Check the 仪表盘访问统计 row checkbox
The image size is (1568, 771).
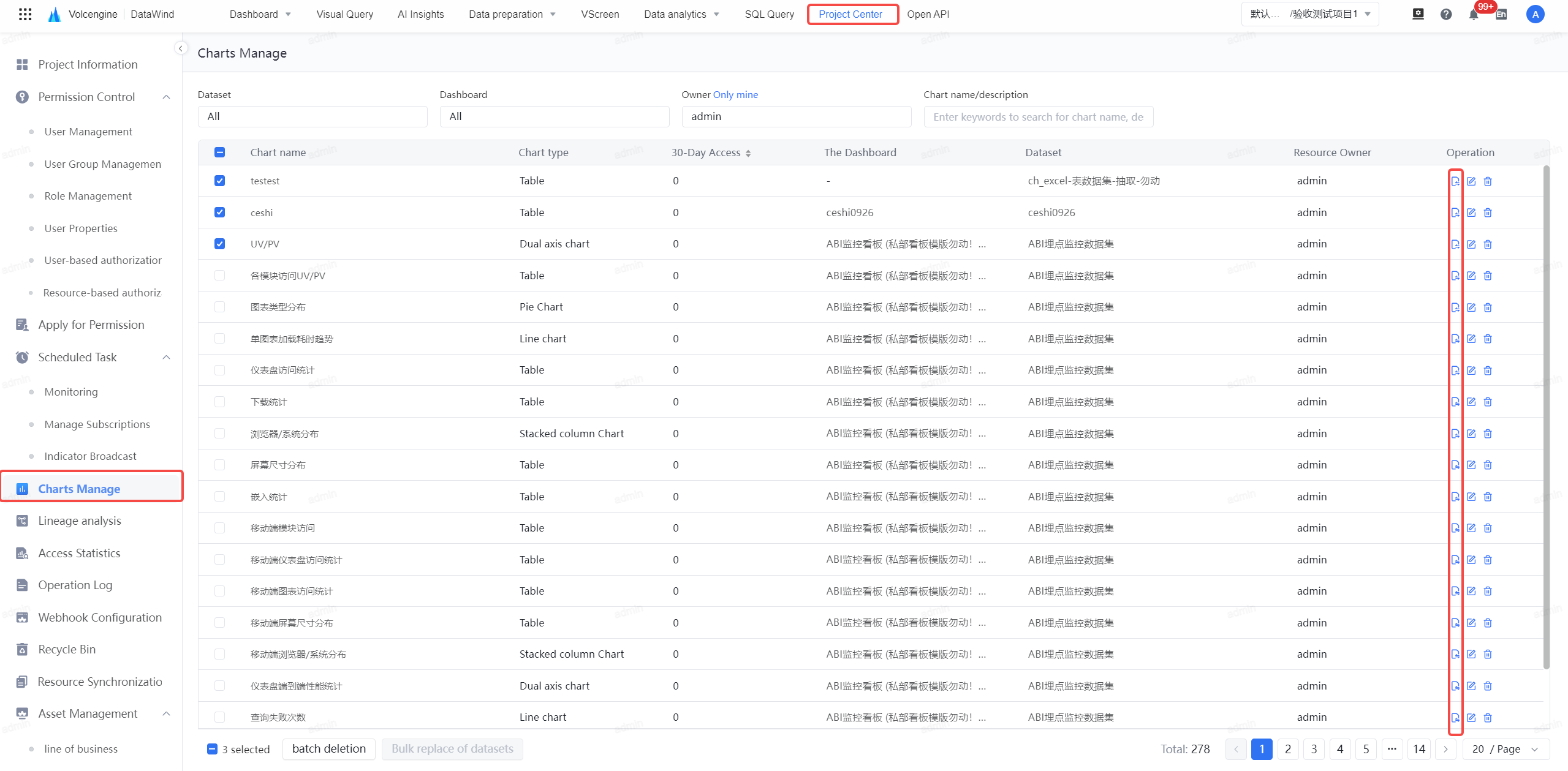pyautogui.click(x=219, y=370)
